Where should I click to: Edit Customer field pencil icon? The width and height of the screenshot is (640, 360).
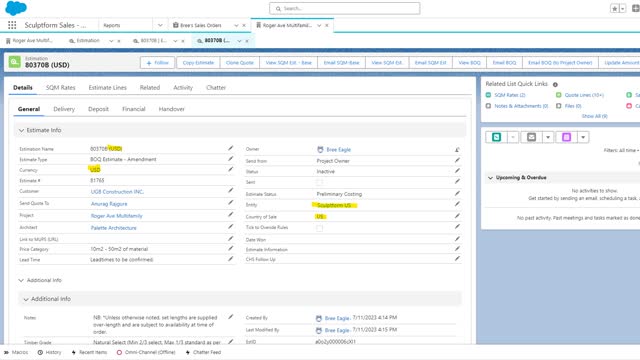[231, 191]
